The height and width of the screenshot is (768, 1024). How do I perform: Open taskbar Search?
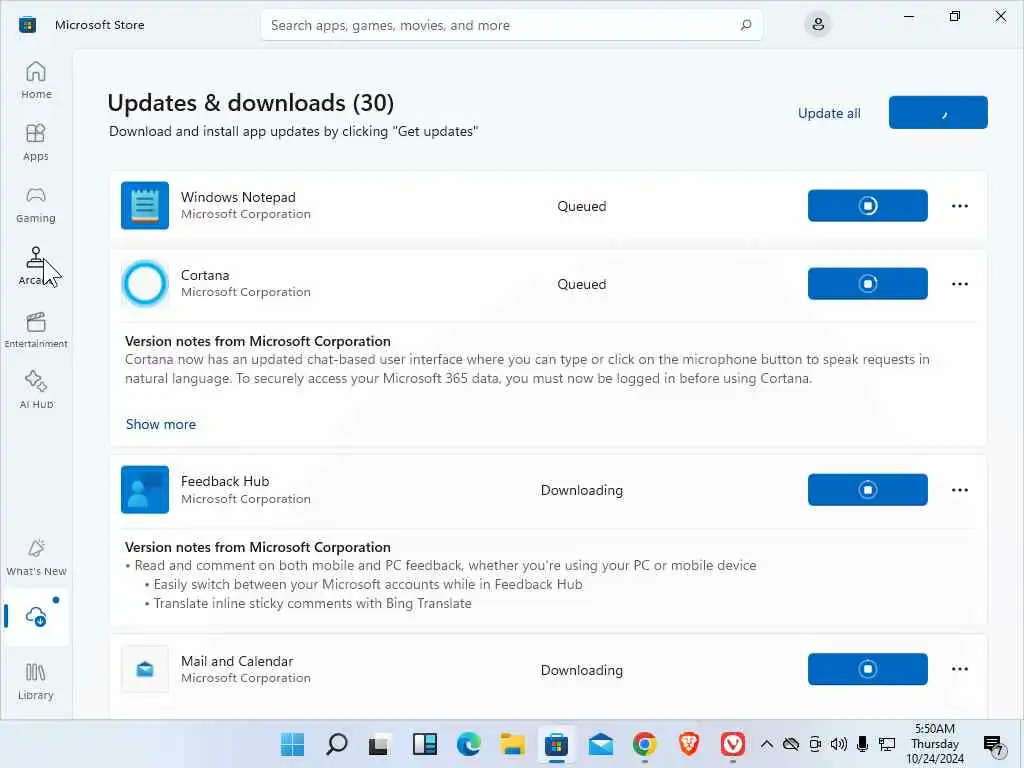[x=336, y=744]
